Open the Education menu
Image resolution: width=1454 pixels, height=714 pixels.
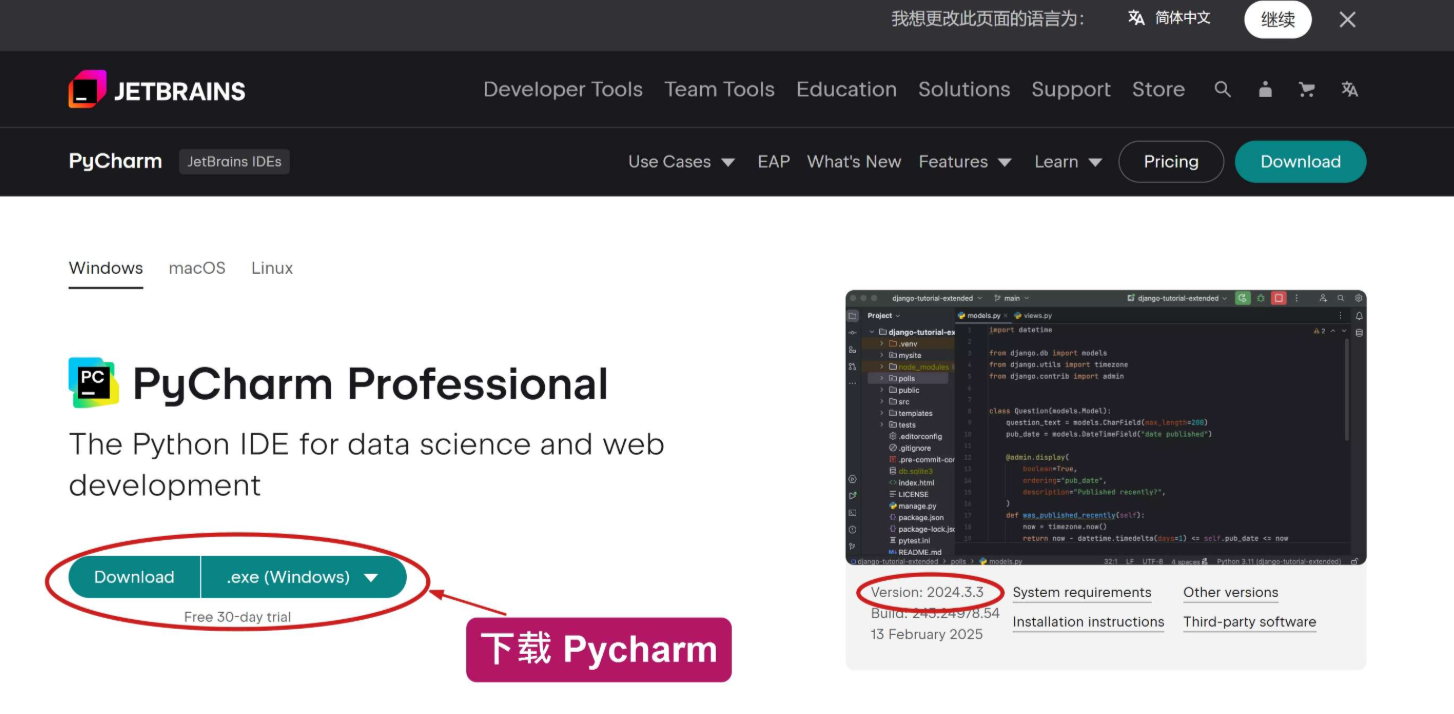point(847,90)
